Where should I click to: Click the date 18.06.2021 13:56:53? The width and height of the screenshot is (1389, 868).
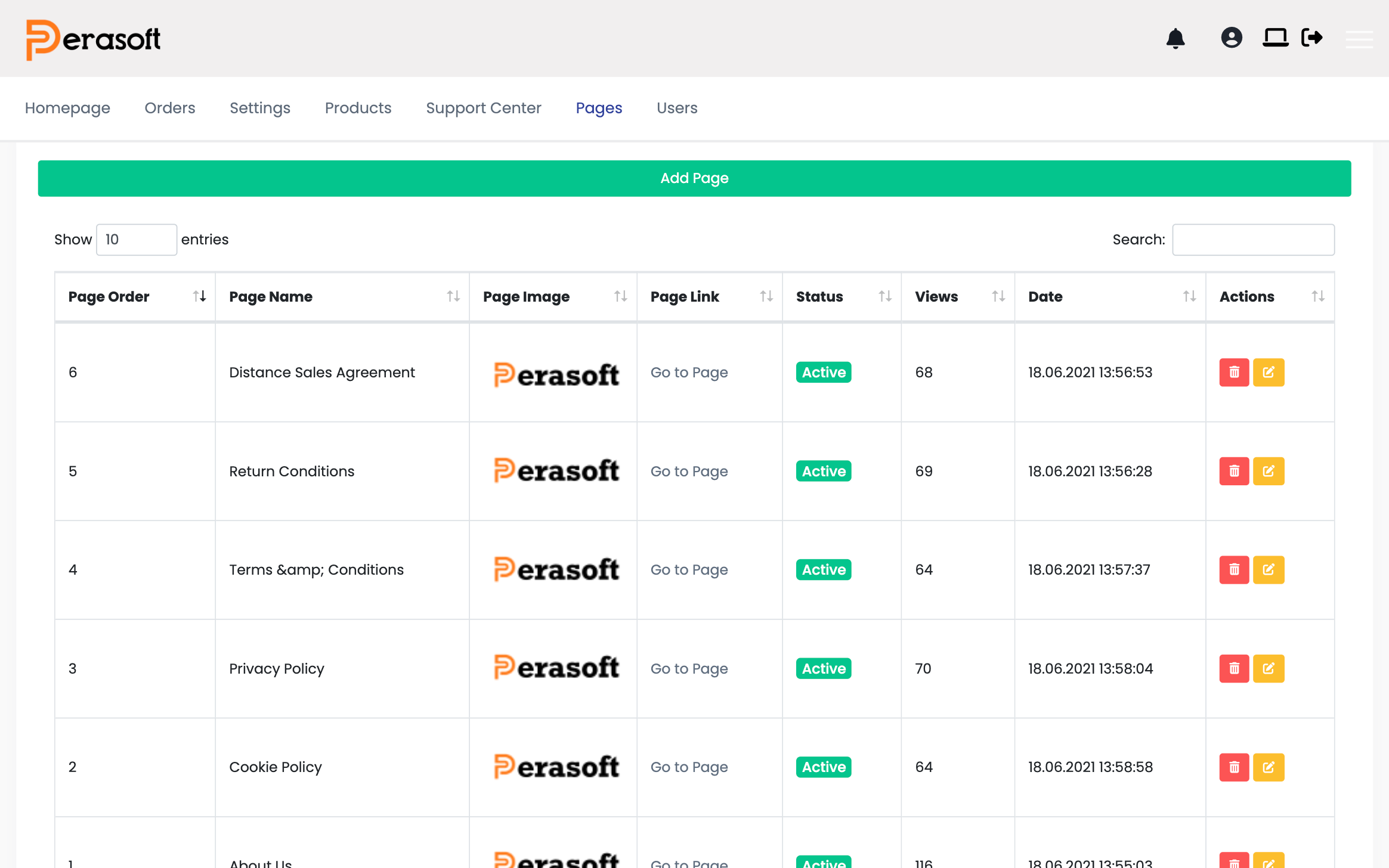pos(1090,373)
